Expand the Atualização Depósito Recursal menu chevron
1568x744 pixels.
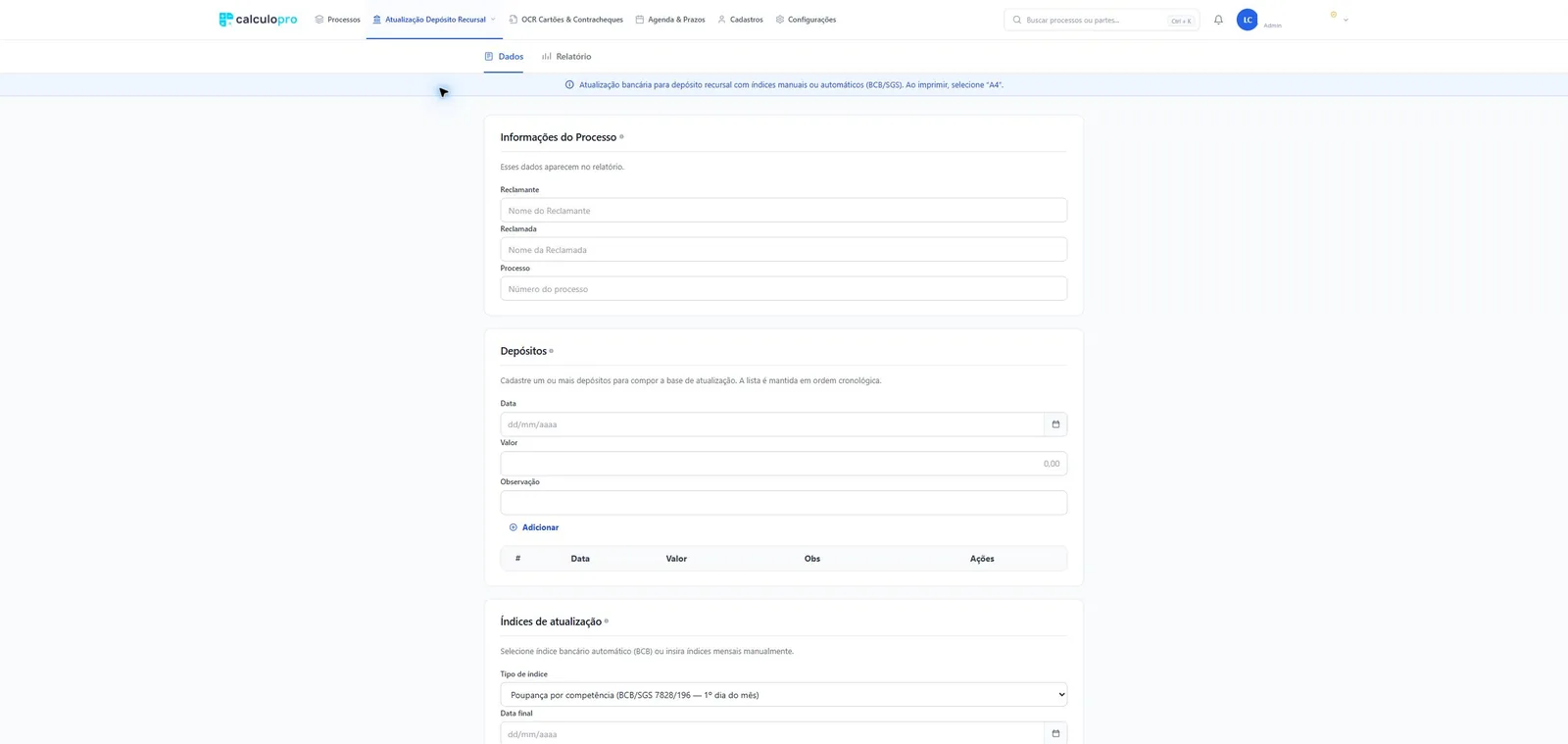click(493, 20)
